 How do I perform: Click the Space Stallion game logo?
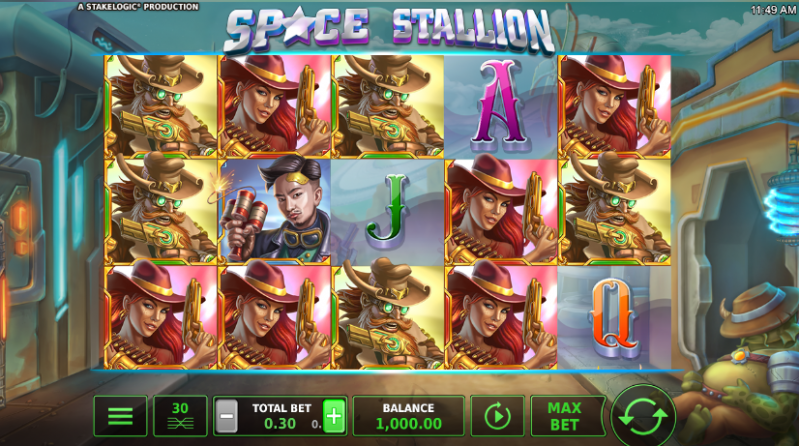coord(388,29)
